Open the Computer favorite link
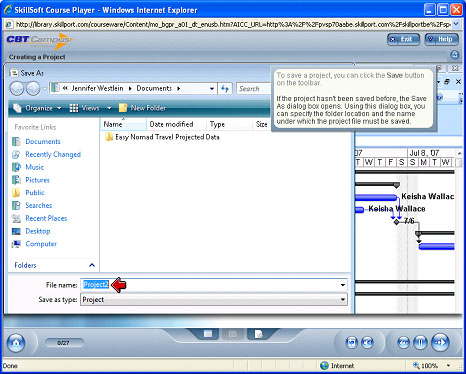The width and height of the screenshot is (466, 374). [x=41, y=244]
